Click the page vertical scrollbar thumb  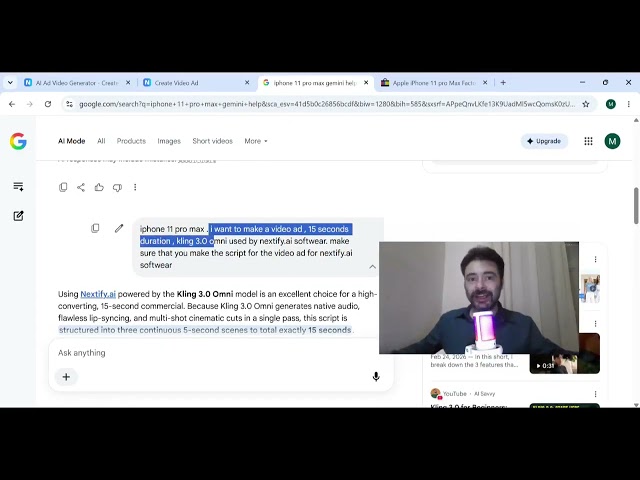(636, 206)
